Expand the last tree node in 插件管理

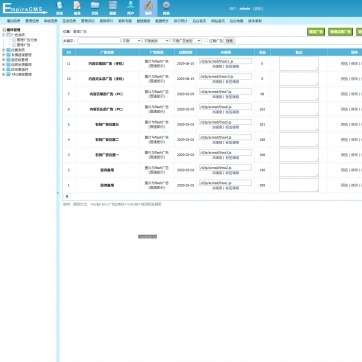4,75
